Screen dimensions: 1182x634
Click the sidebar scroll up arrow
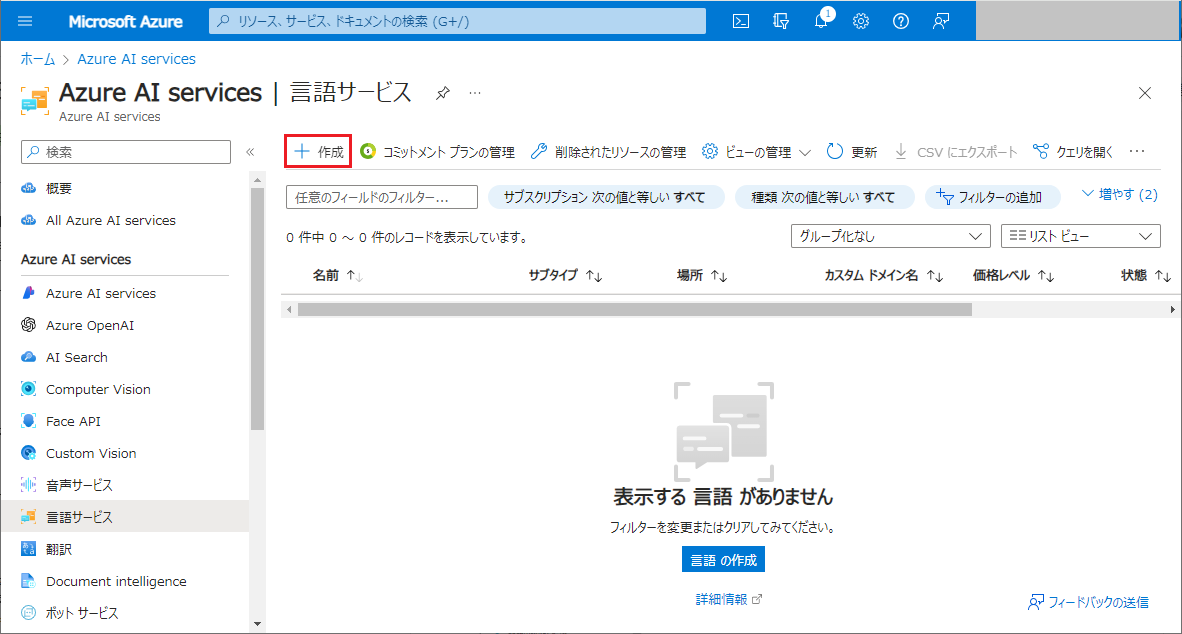coord(258,180)
